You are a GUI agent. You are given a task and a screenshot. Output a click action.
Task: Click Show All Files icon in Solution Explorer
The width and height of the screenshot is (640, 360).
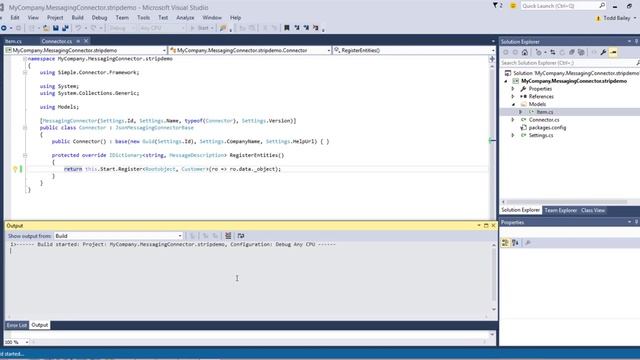[581, 52]
